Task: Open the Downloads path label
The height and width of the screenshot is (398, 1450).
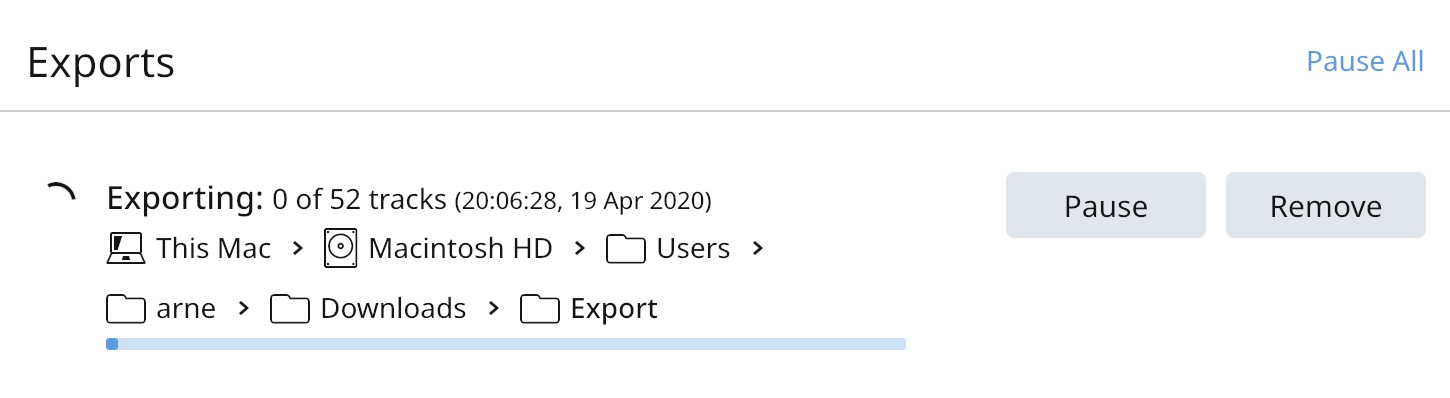Action: point(393,309)
